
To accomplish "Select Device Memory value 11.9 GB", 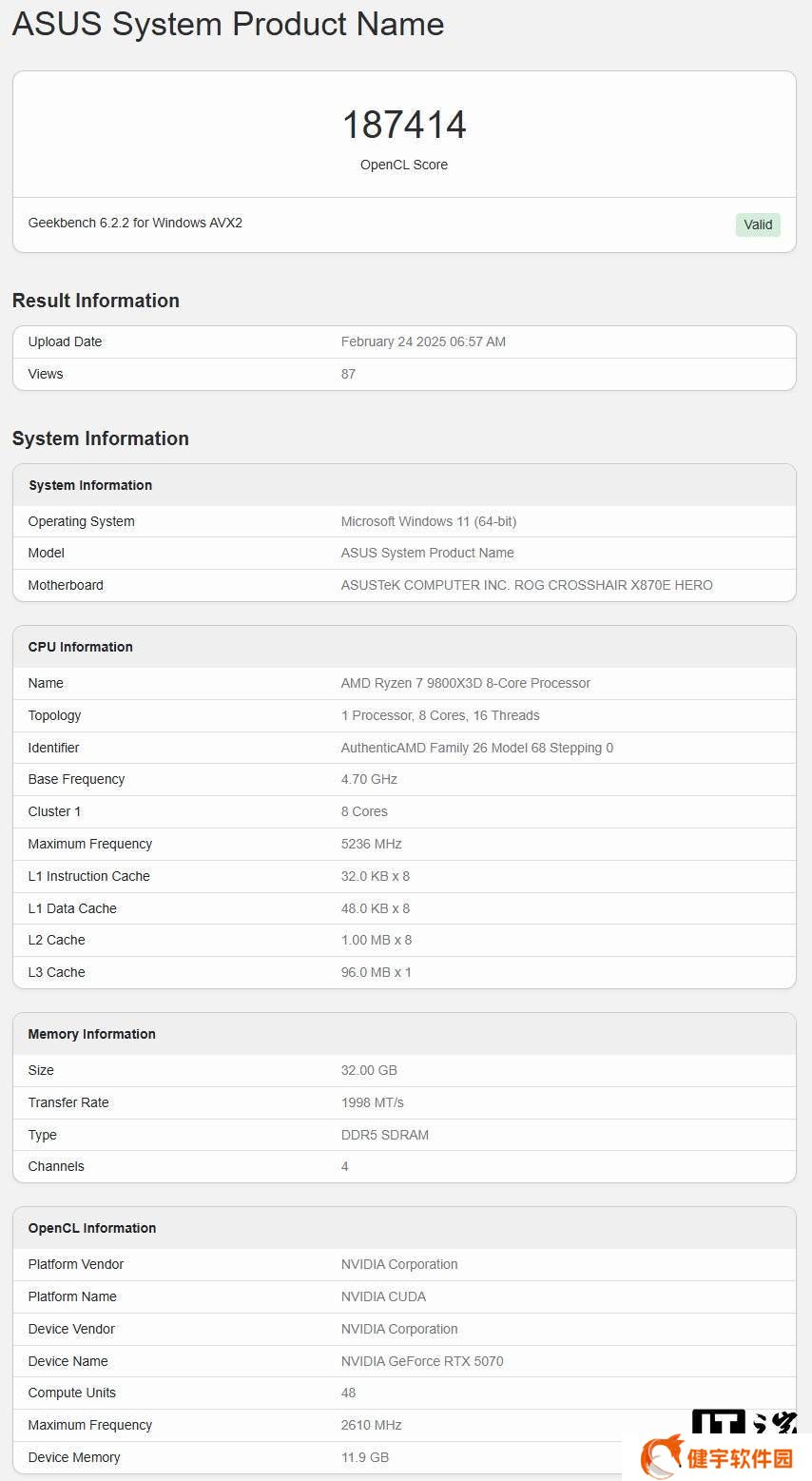I will [365, 1457].
